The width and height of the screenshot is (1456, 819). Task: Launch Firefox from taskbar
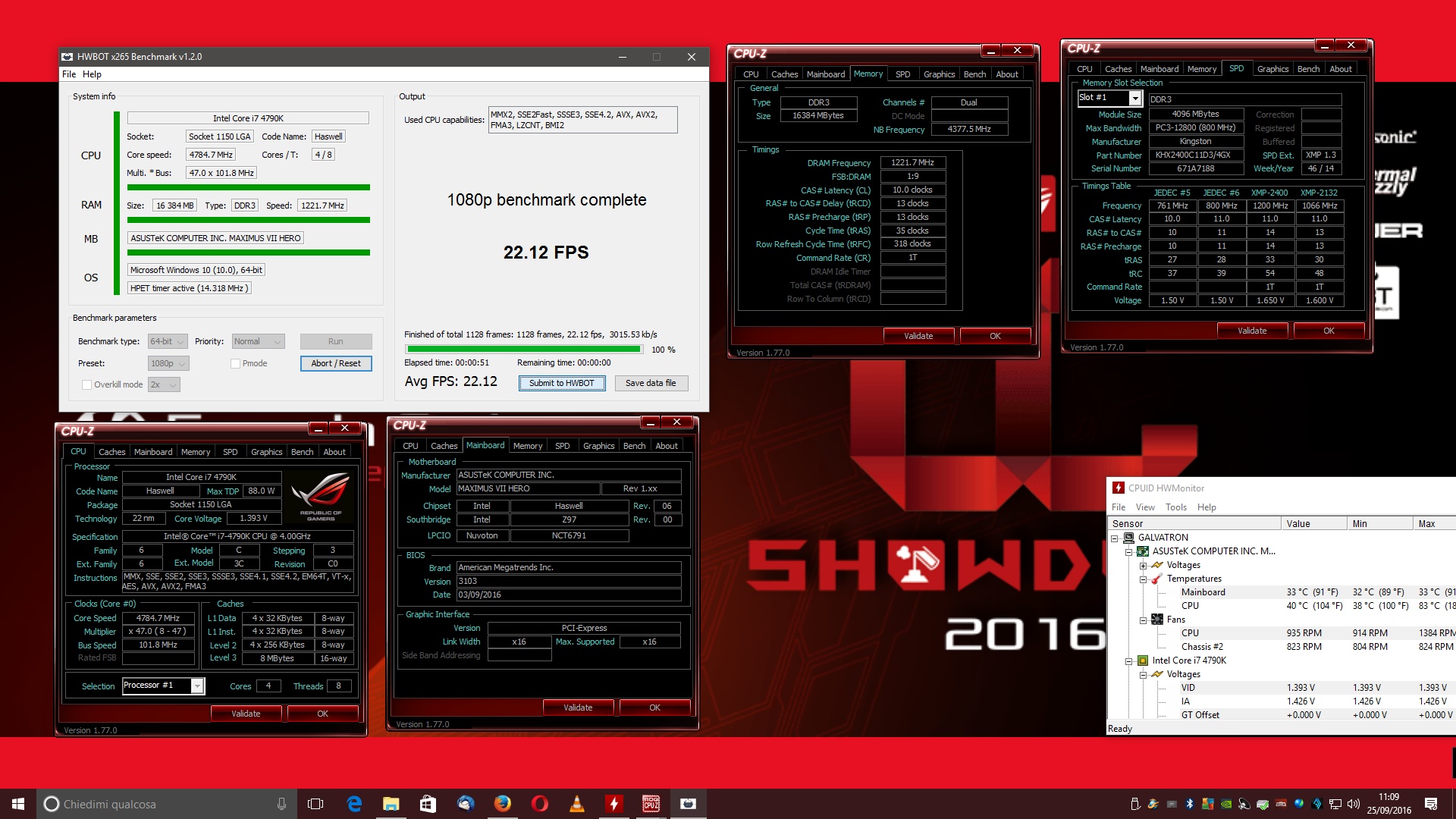pos(503,804)
